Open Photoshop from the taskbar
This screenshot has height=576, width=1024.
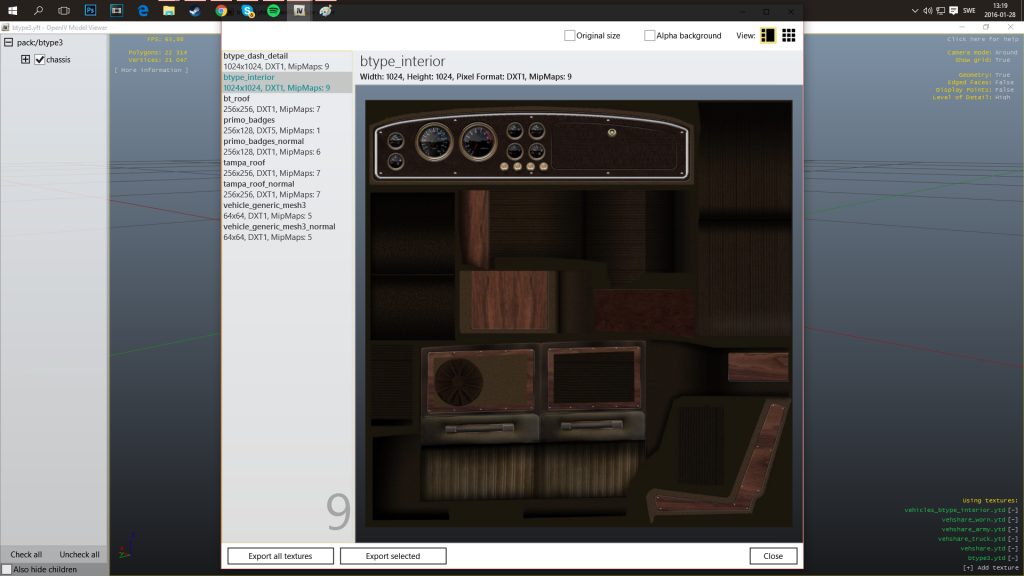tap(90, 10)
